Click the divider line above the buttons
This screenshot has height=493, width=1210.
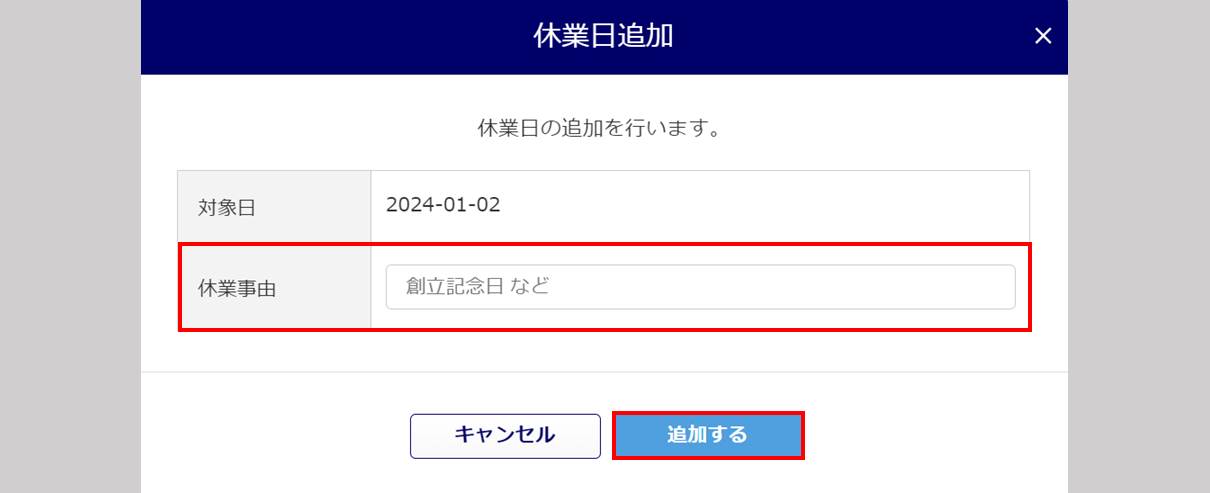click(x=604, y=372)
